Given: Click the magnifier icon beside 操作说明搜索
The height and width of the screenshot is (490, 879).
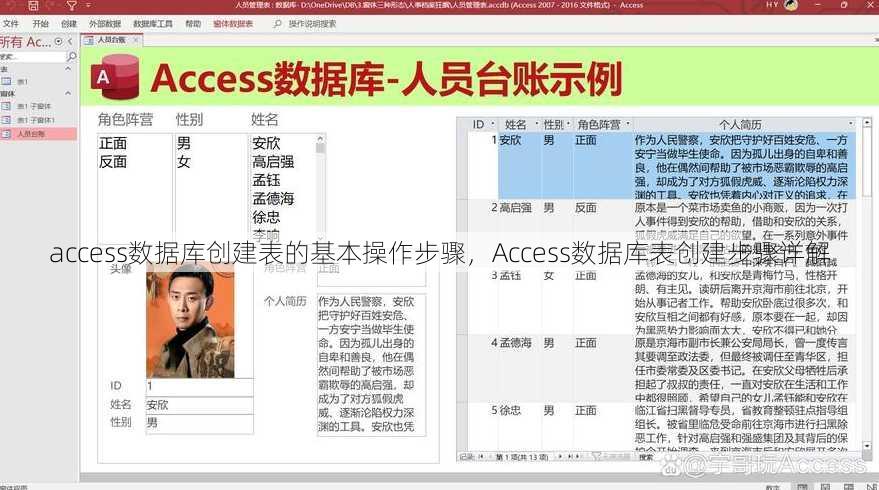Looking at the screenshot, I should click(277, 24).
